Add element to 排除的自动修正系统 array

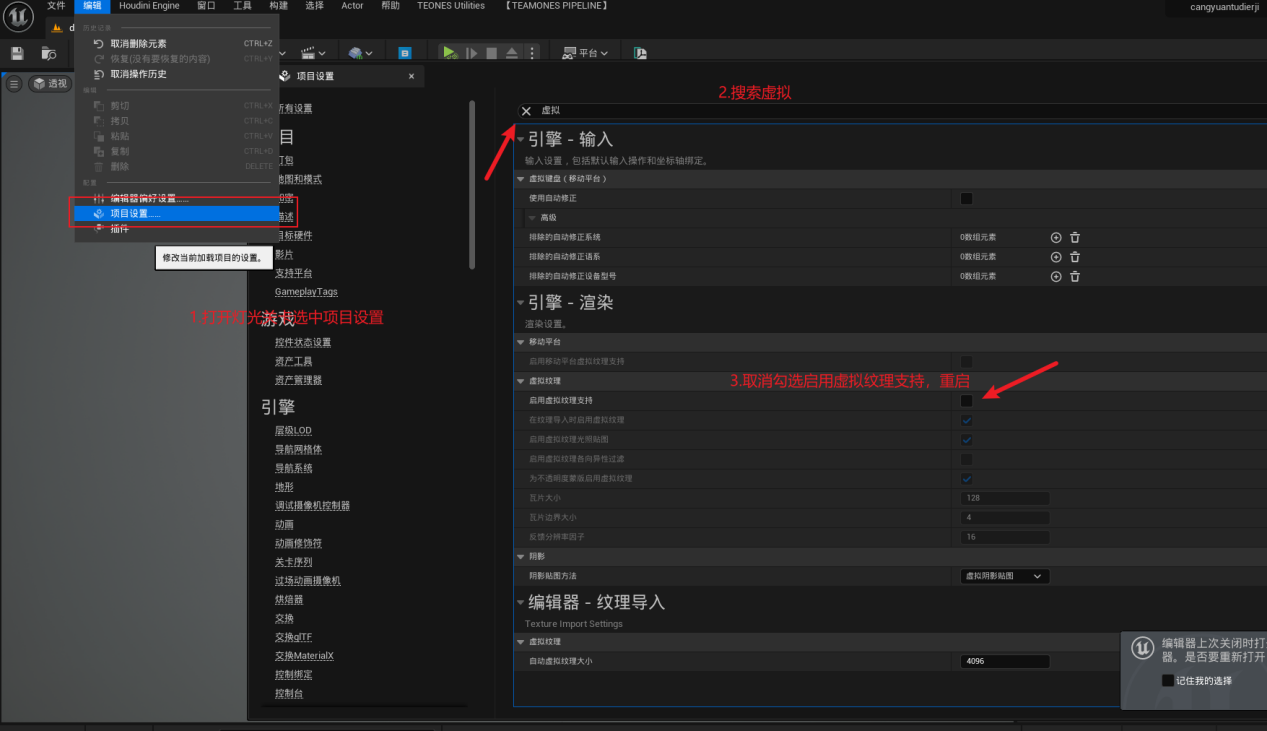(x=1056, y=237)
